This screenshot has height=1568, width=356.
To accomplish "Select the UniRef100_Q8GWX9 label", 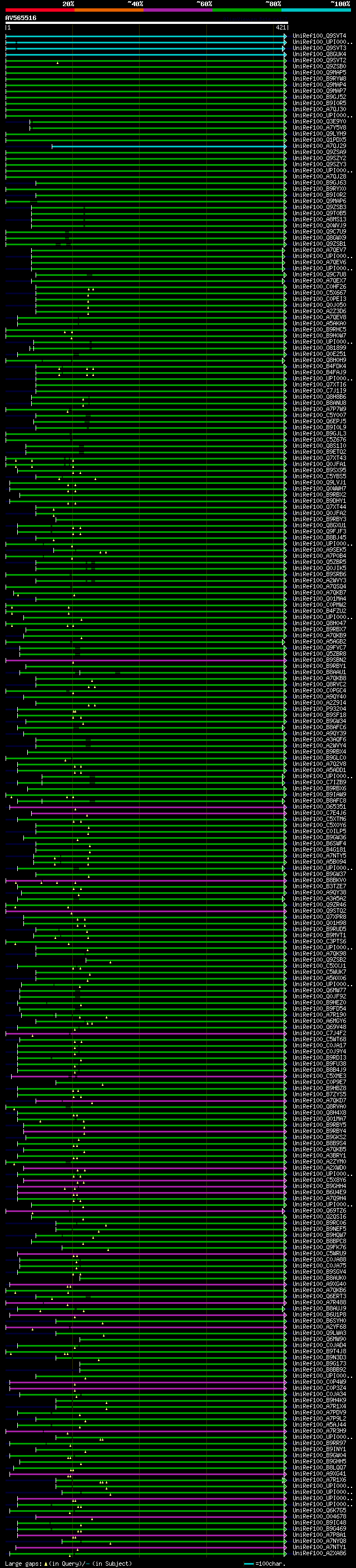I will coord(319,238).
